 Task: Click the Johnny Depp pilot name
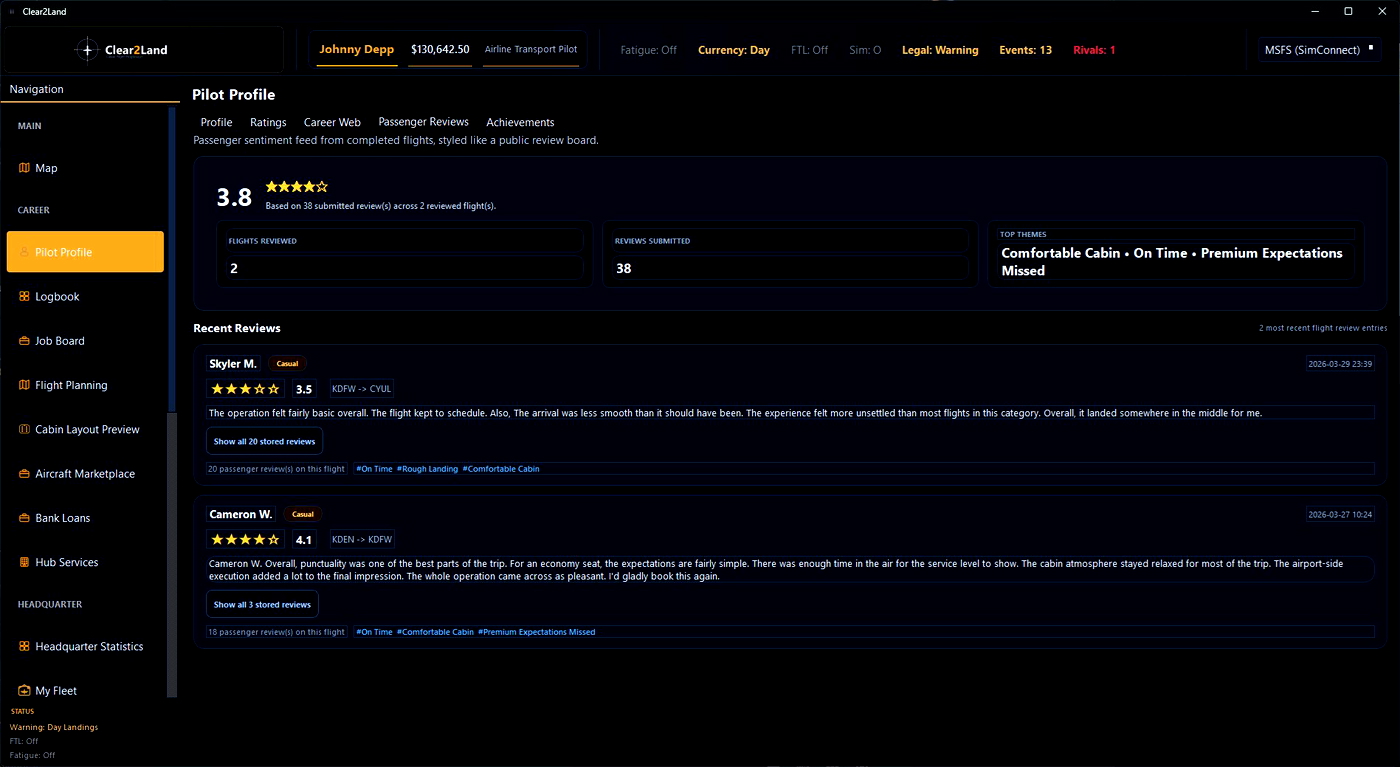click(x=357, y=49)
